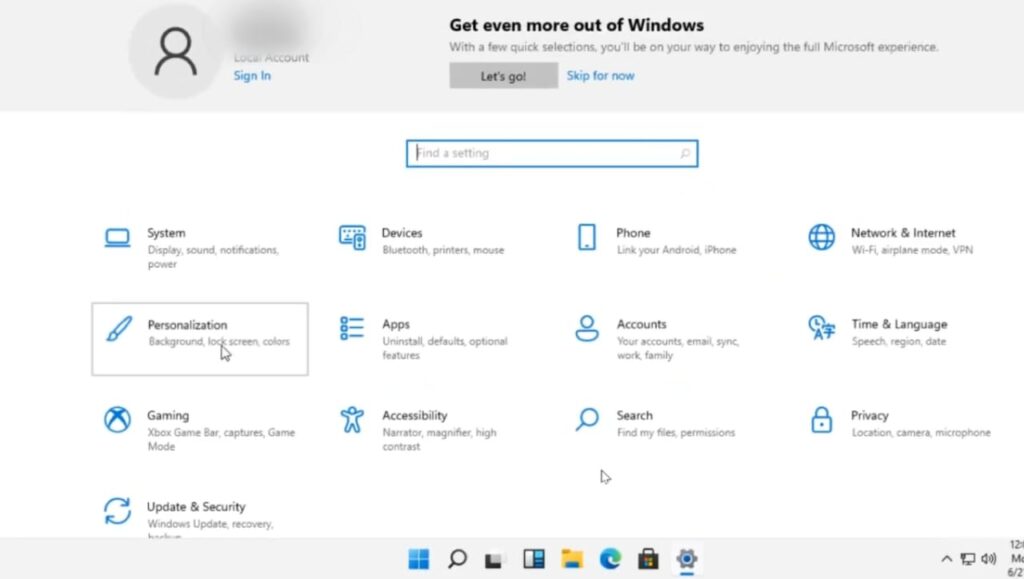Open the Search category title
The height and width of the screenshot is (579, 1024).
point(634,416)
